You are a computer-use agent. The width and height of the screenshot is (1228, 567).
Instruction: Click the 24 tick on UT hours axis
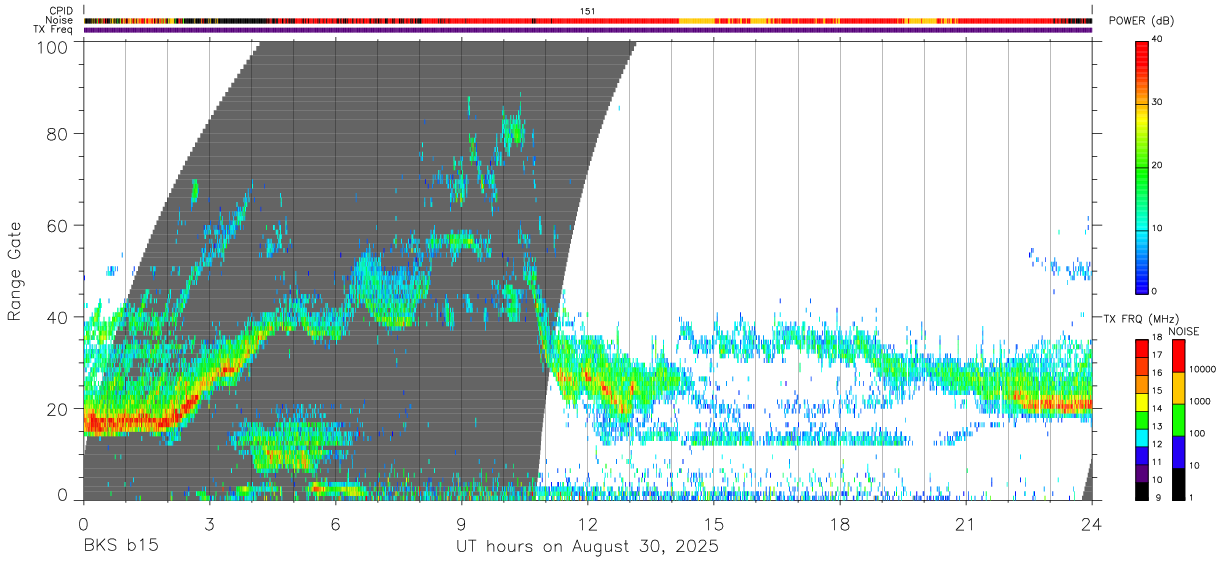click(x=1092, y=524)
